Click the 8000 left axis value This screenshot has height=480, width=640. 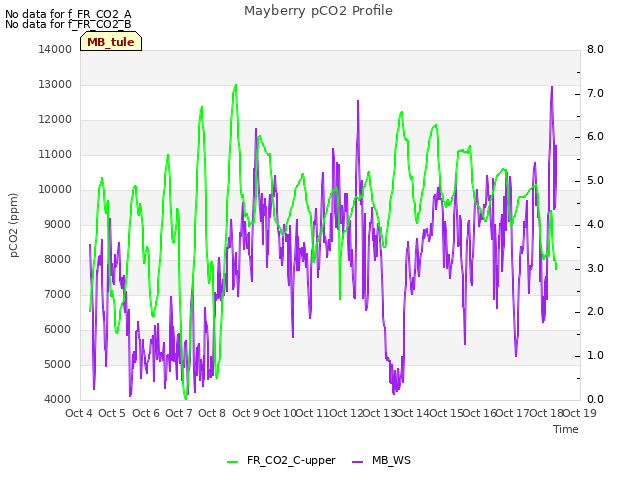(57, 260)
